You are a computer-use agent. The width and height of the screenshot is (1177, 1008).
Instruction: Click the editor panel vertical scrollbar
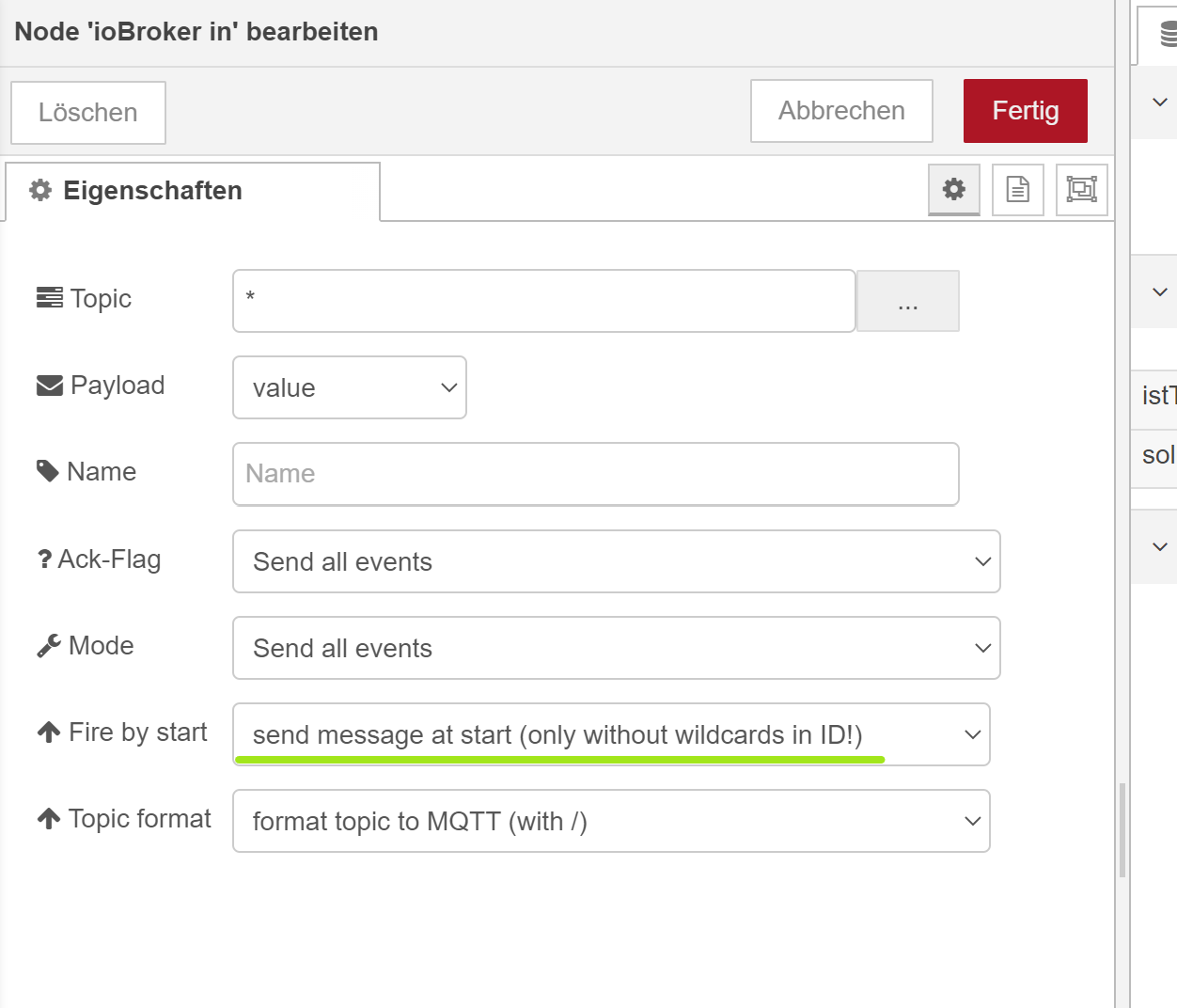pyautogui.click(x=1122, y=830)
